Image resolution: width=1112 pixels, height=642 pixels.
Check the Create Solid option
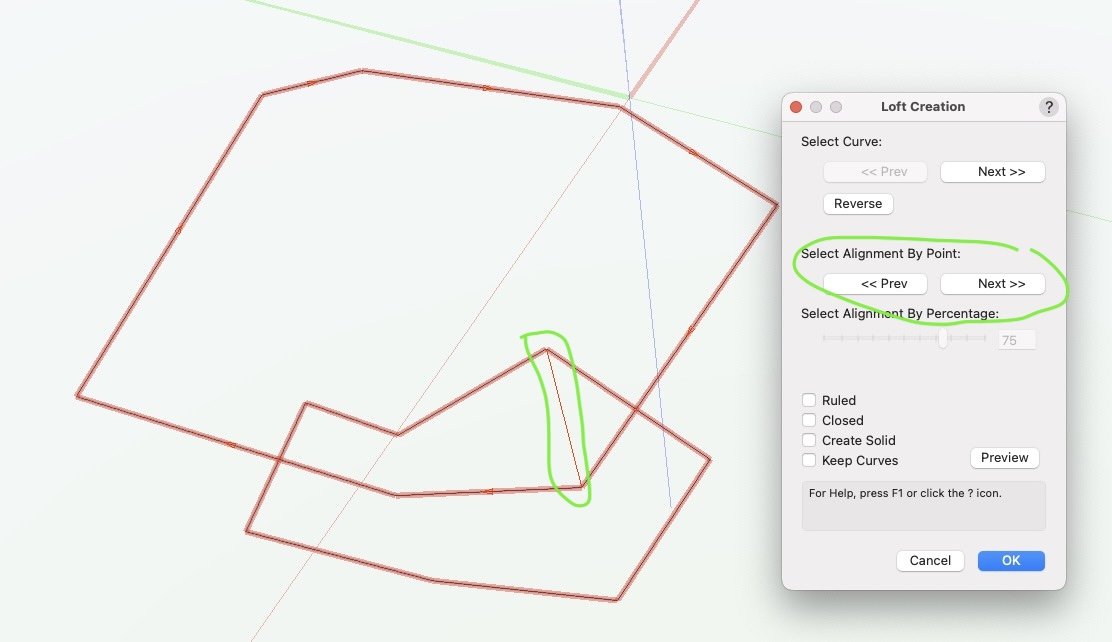click(809, 440)
